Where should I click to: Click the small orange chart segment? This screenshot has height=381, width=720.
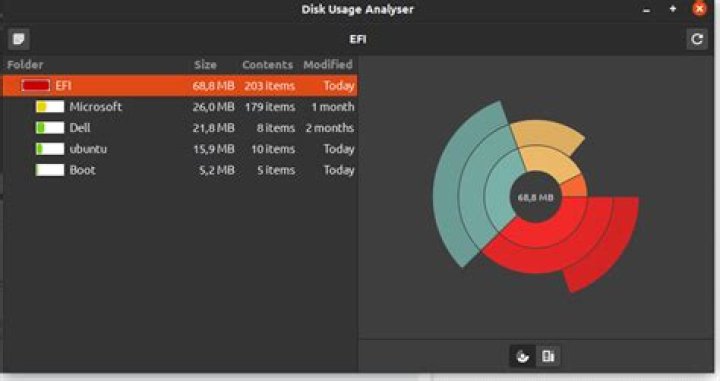pos(575,187)
